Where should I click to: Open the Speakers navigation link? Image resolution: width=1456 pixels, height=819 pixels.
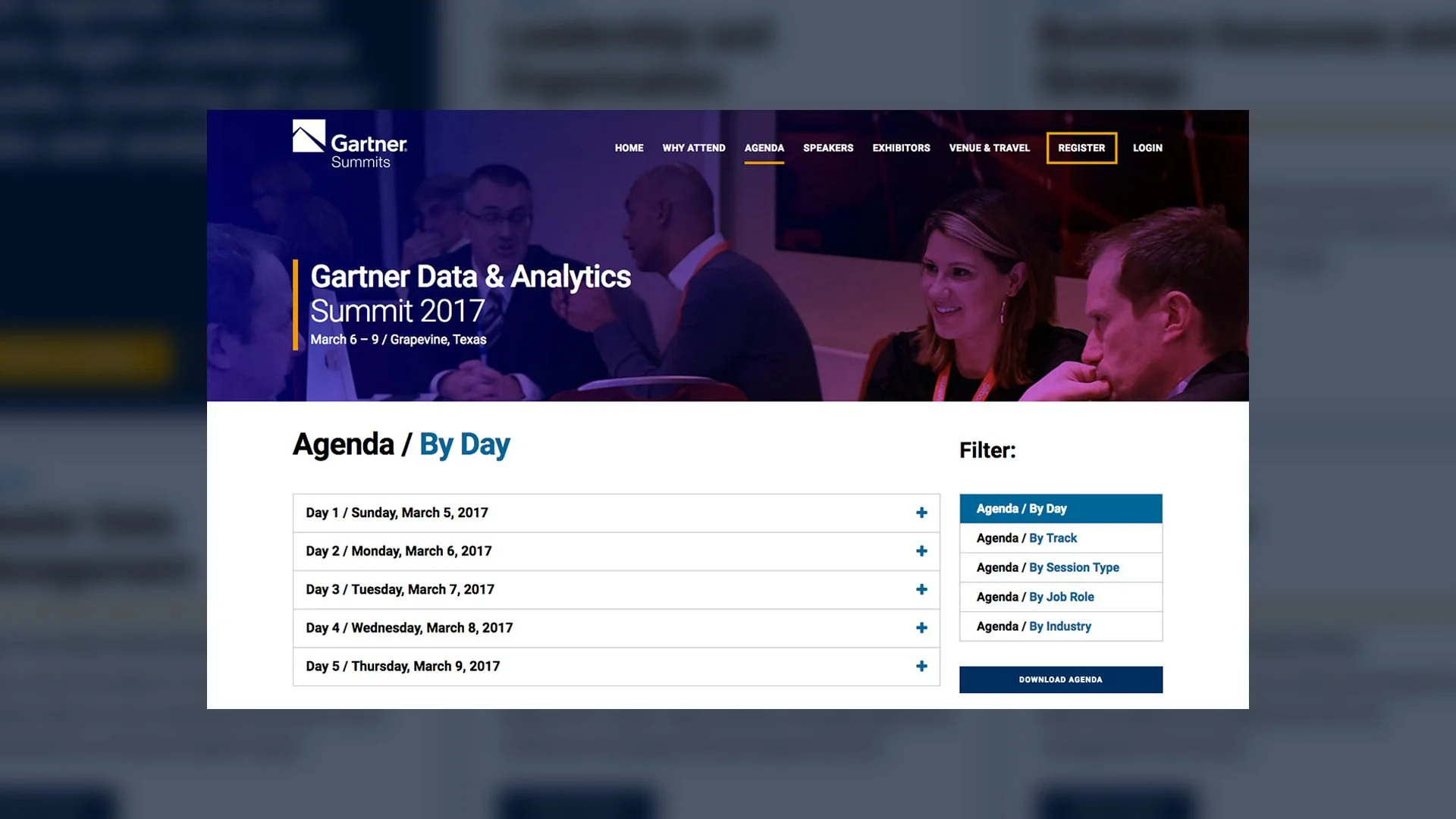[x=828, y=148]
